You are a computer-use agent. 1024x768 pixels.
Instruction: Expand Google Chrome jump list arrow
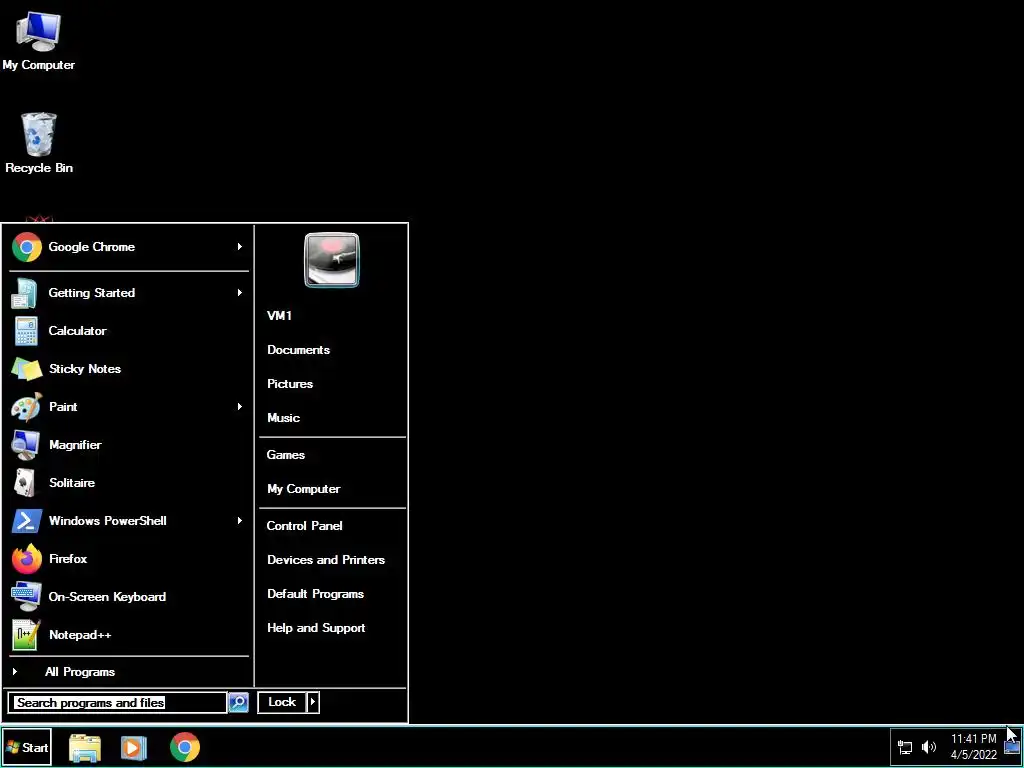240,247
